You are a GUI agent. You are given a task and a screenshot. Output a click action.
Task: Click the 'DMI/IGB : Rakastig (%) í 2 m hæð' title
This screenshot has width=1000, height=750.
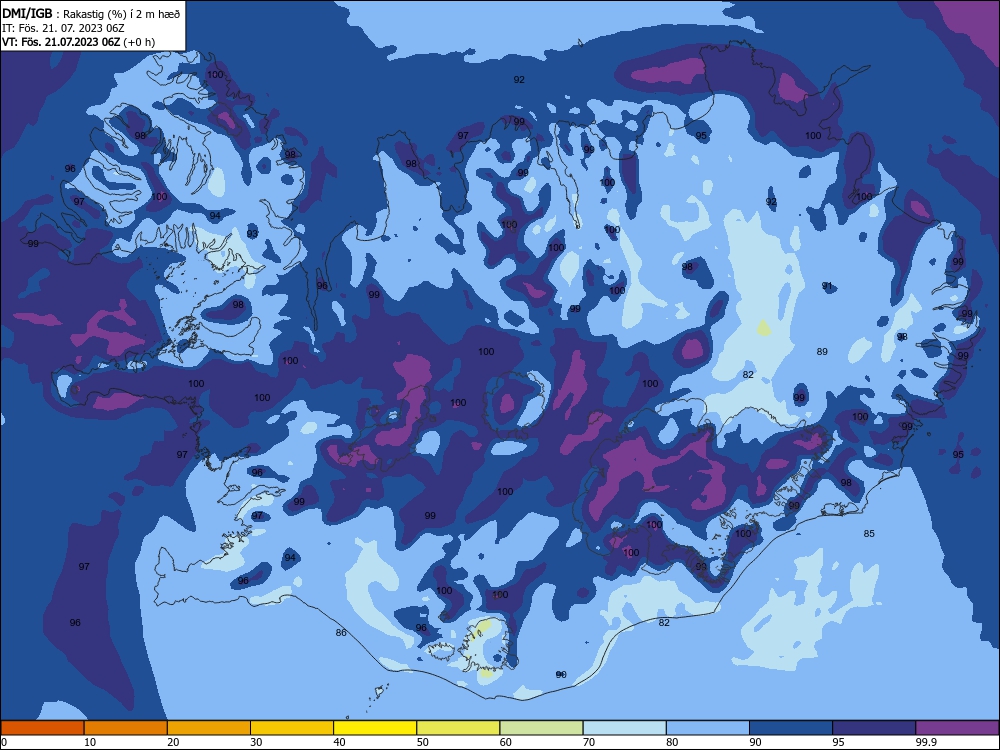coord(91,13)
